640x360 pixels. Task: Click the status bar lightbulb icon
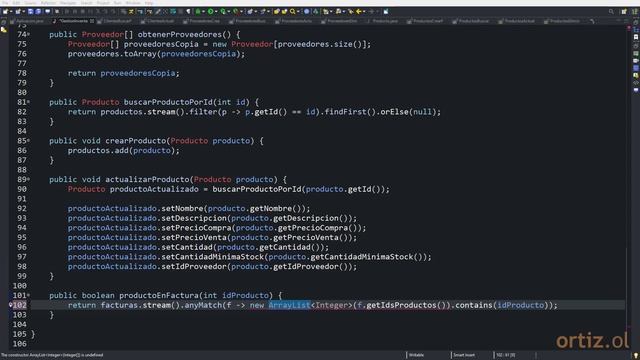click(636, 356)
